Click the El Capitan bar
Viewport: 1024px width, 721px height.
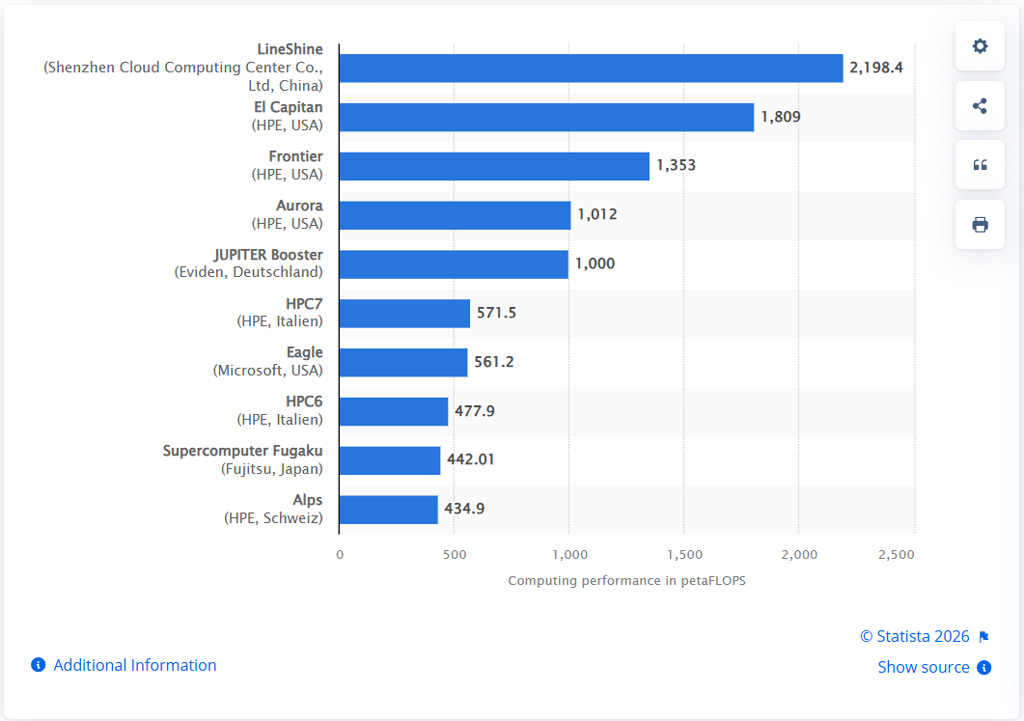(x=547, y=117)
